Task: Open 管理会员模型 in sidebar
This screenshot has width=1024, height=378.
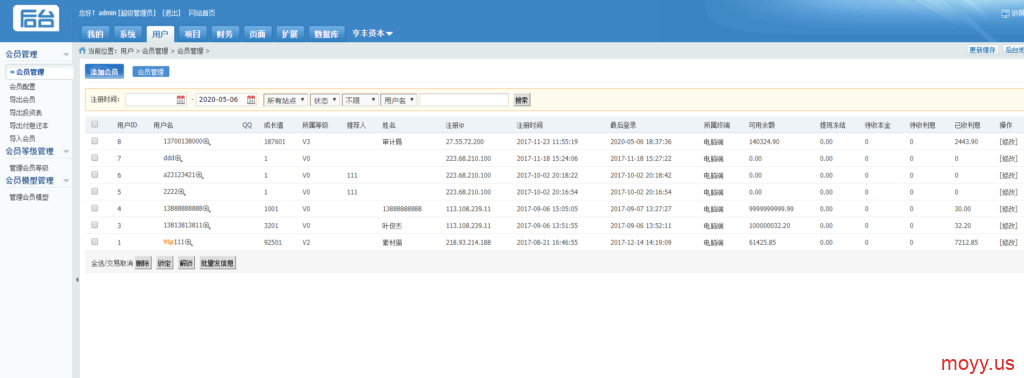Action: (29, 197)
